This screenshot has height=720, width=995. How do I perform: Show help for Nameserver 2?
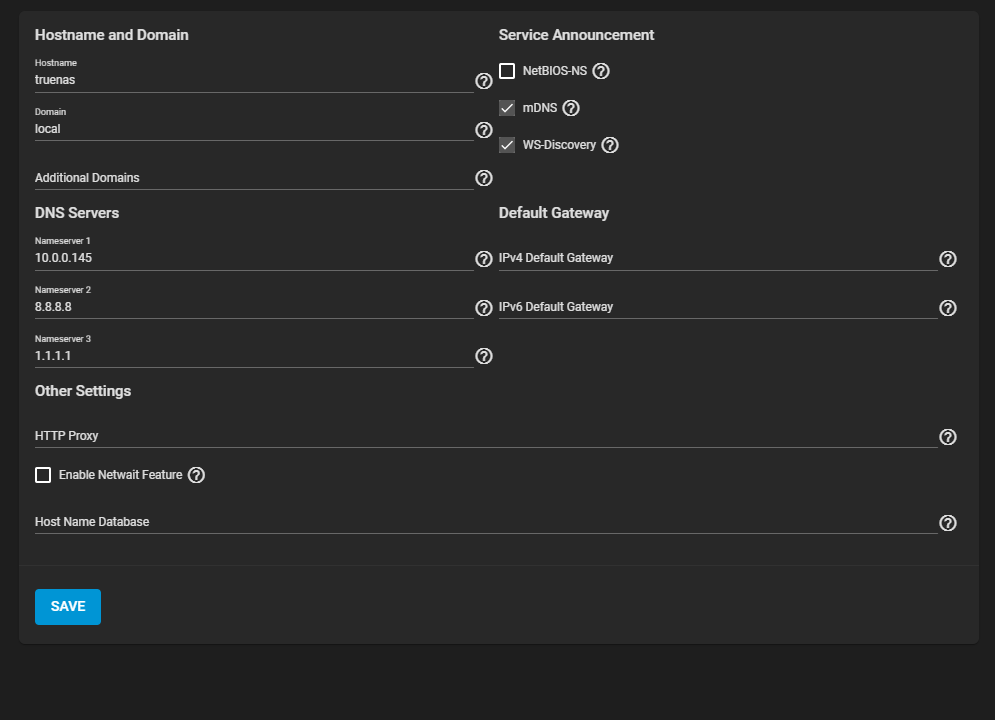point(483,308)
